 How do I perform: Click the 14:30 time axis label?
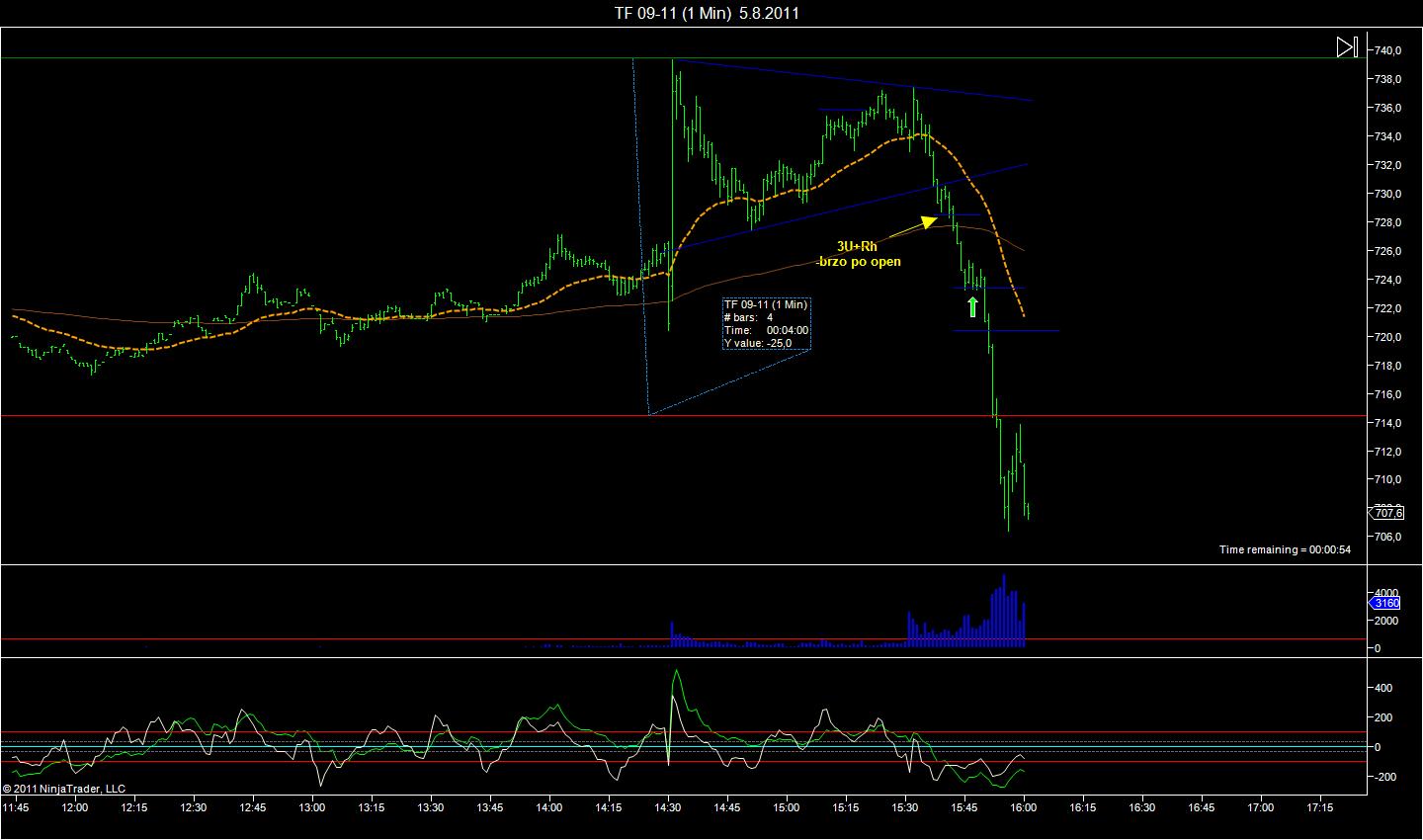click(668, 807)
